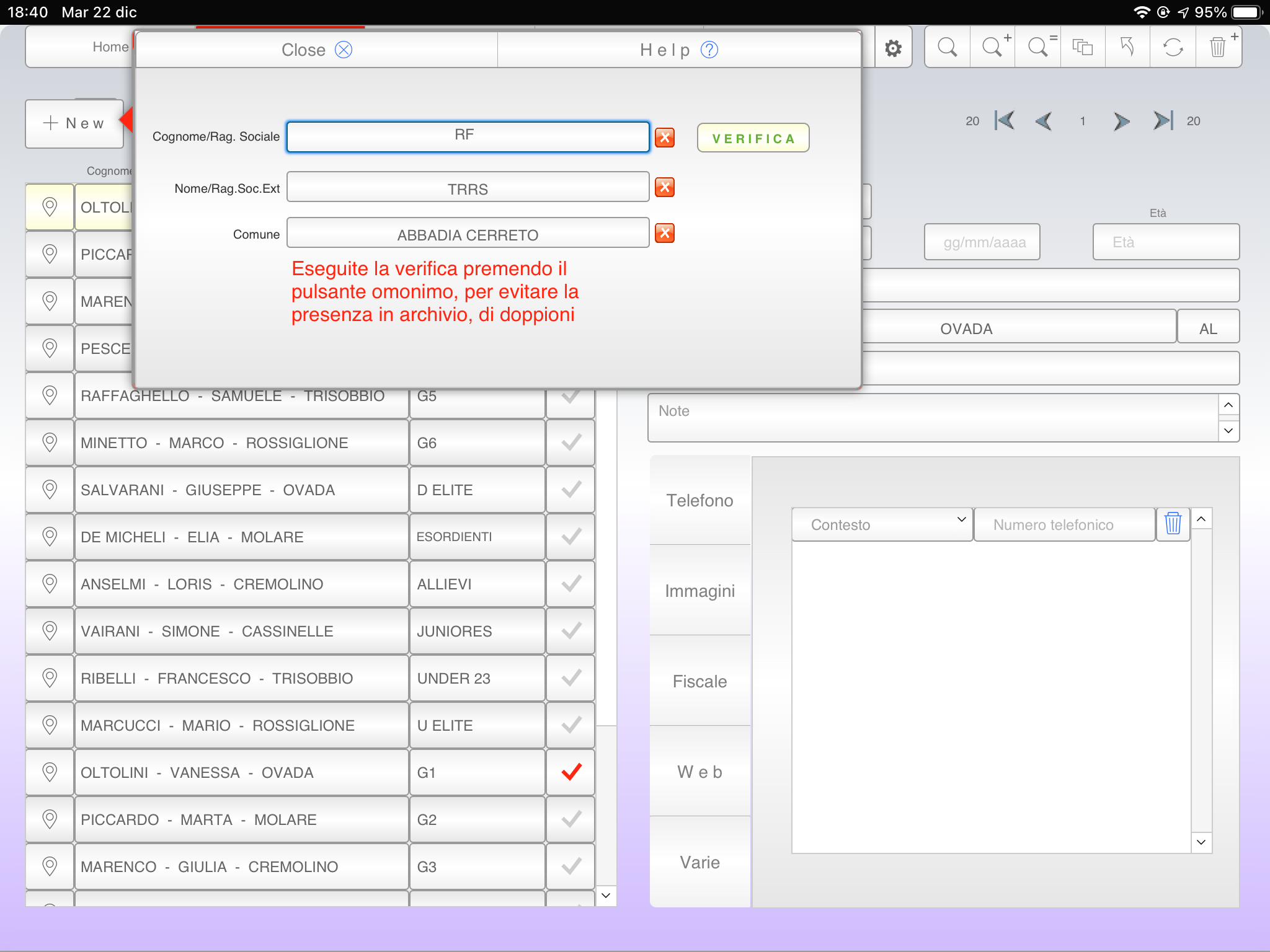Click the magnifier plus icon

[x=993, y=47]
